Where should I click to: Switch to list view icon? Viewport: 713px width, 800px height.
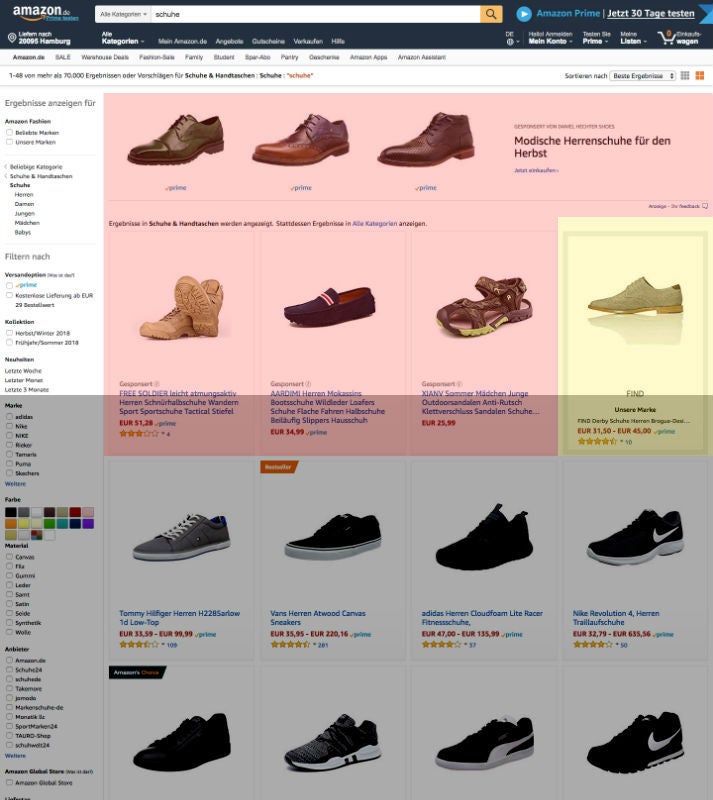click(685, 76)
